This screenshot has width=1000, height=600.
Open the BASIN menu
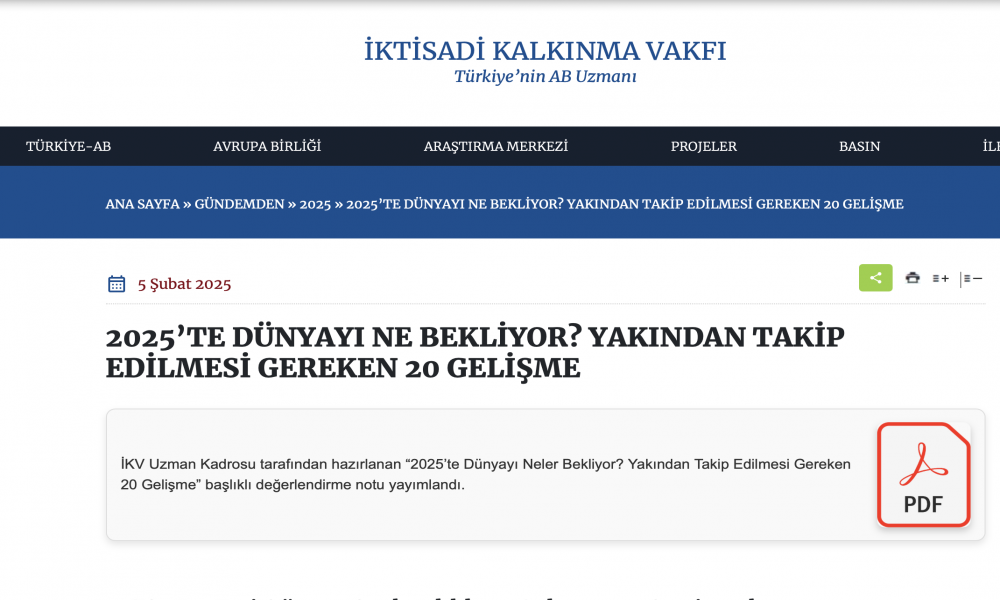(x=859, y=146)
